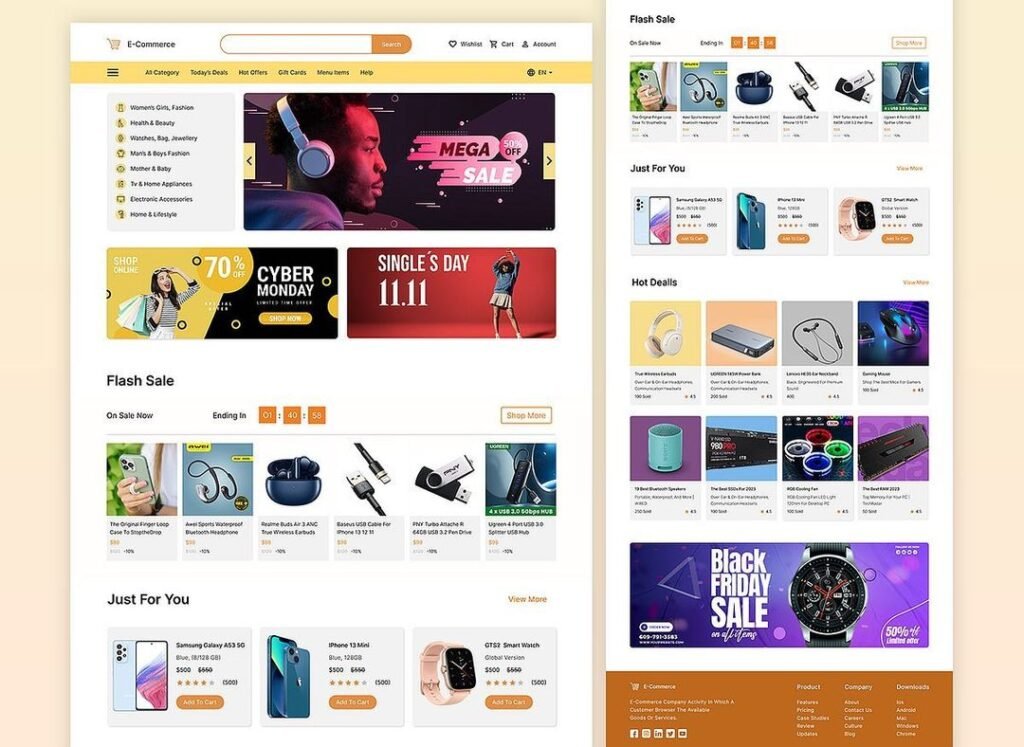
Task: Select the All Category menu item
Action: [162, 72]
